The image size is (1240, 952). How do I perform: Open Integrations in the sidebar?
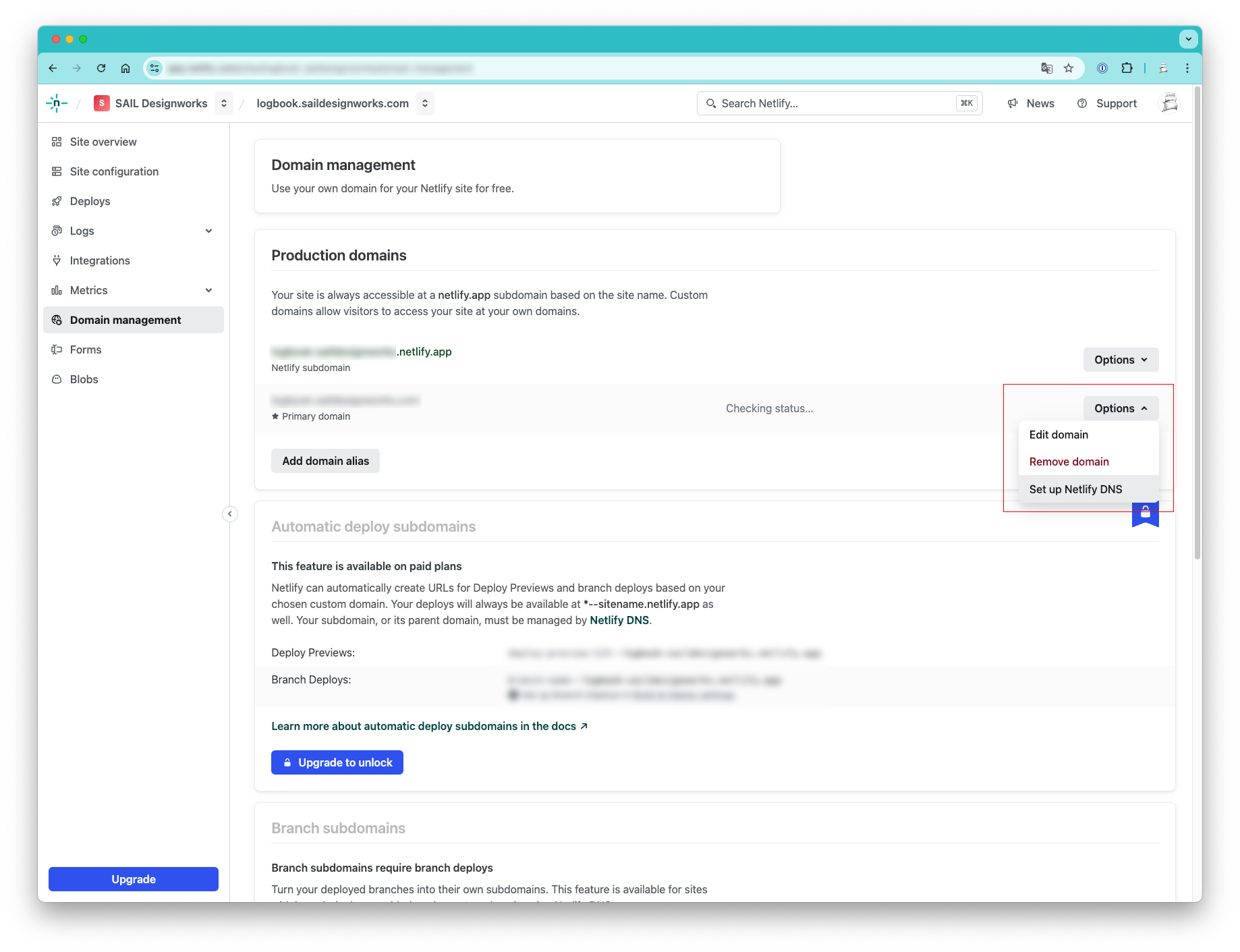coord(134,260)
